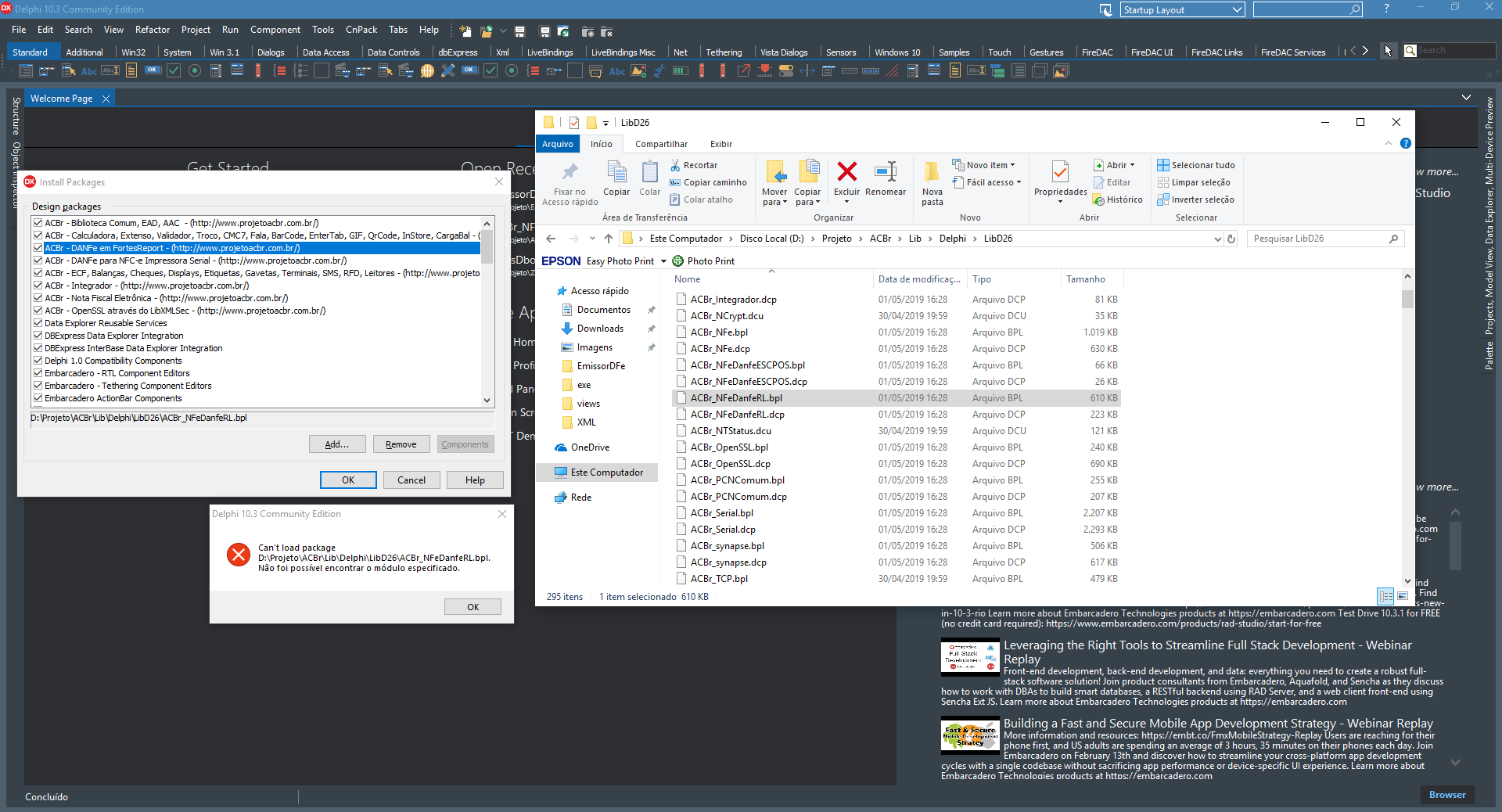Switch to the Data Access palette tab

pos(325,52)
